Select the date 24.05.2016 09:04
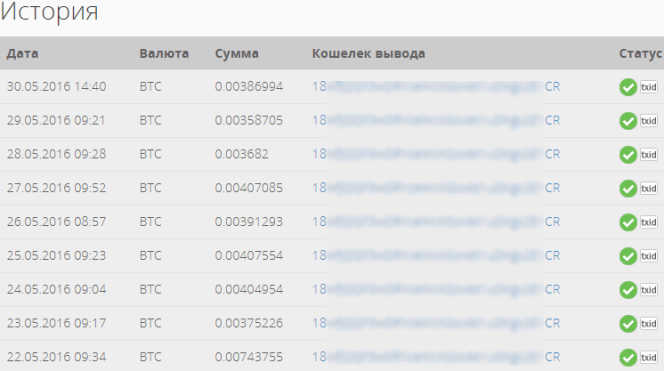The image size is (664, 371). tap(56, 290)
